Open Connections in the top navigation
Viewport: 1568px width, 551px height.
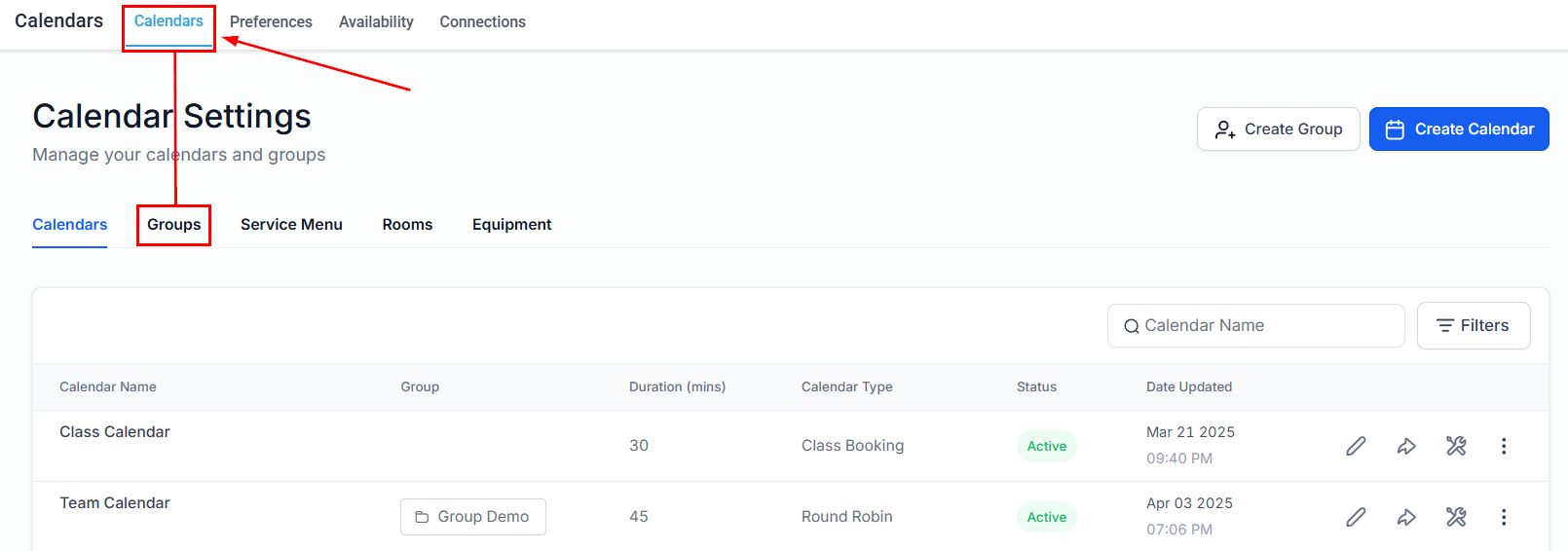point(482,21)
